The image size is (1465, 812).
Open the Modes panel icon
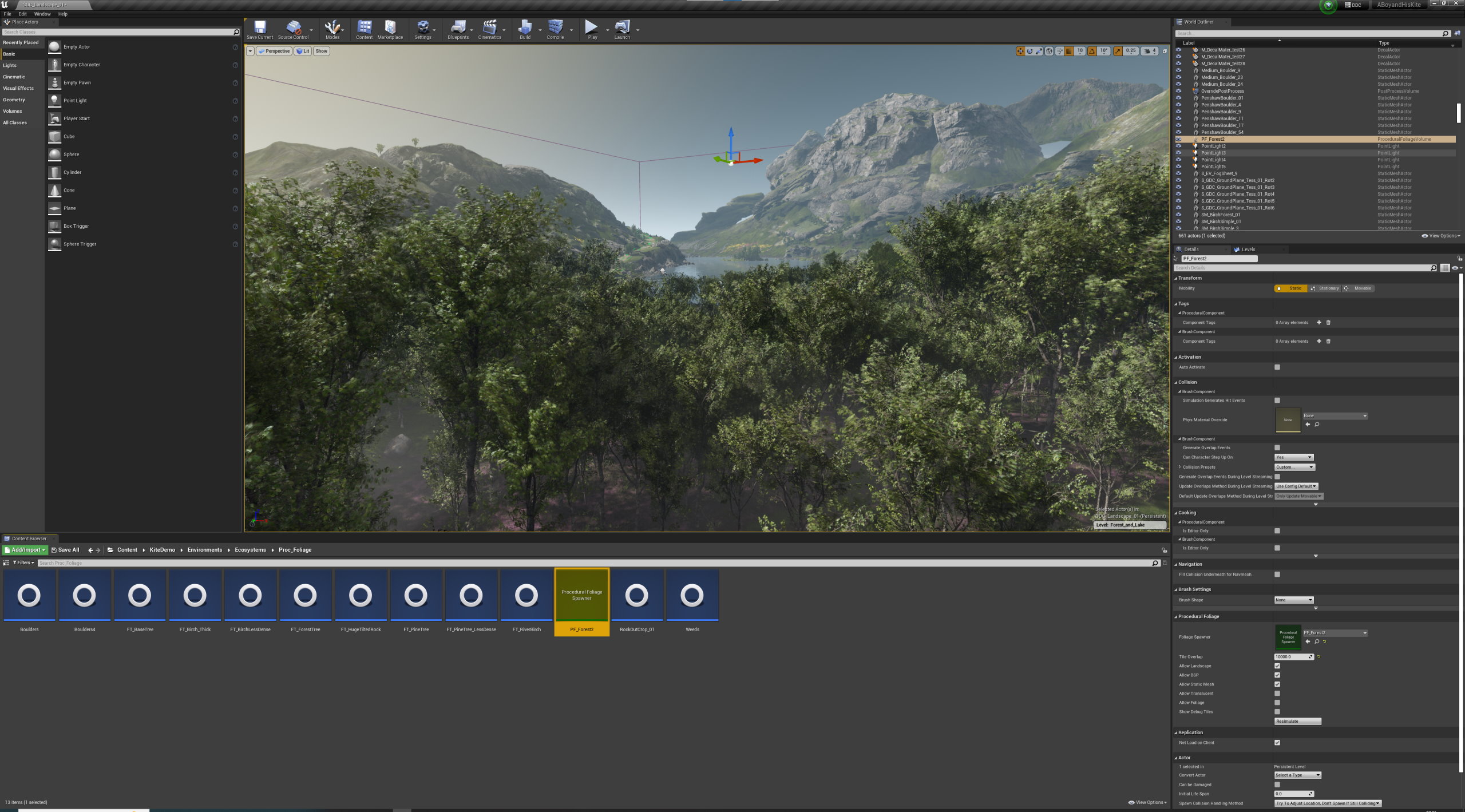point(332,27)
